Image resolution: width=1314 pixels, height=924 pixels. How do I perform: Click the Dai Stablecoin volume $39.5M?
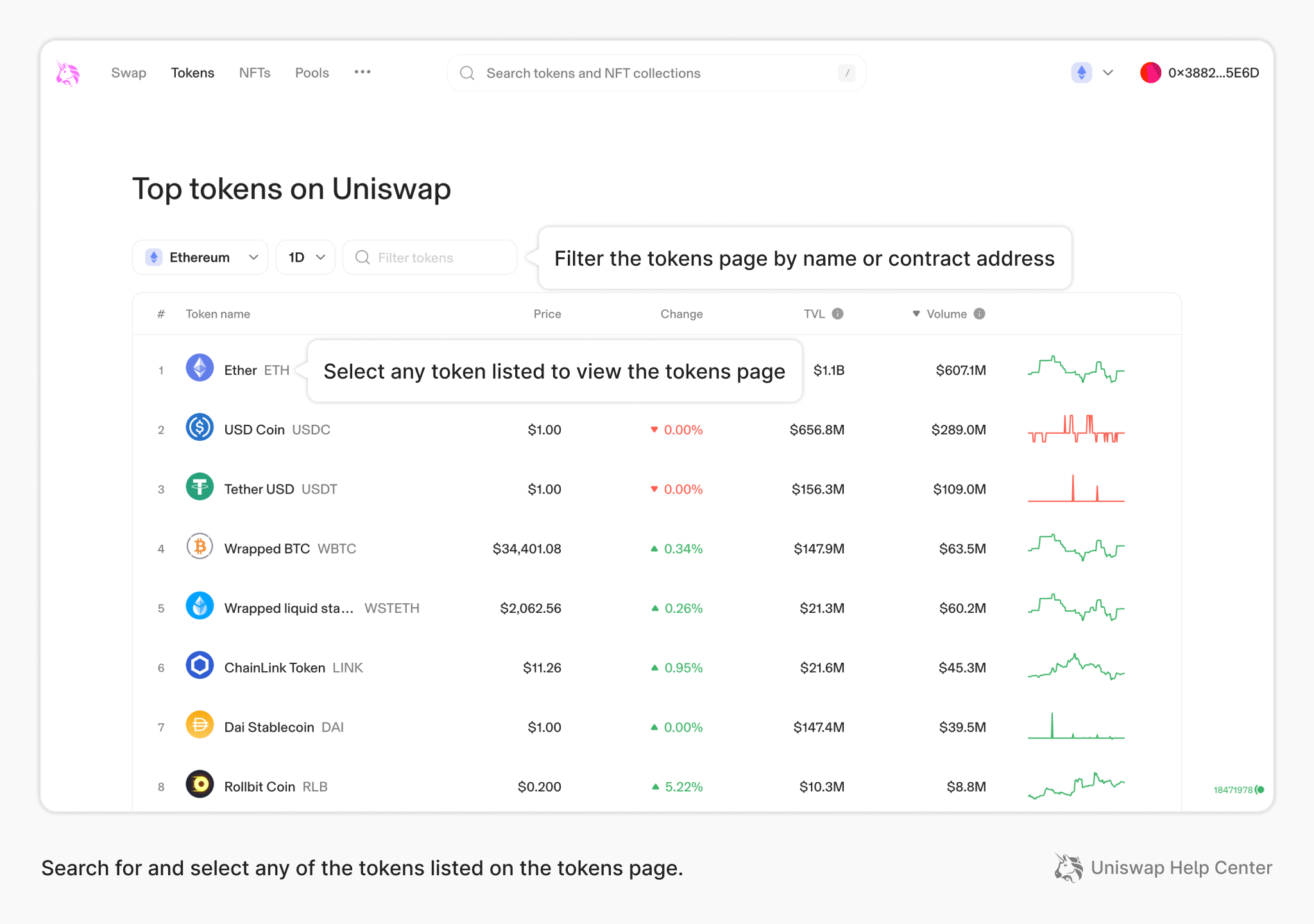pyautogui.click(x=962, y=727)
